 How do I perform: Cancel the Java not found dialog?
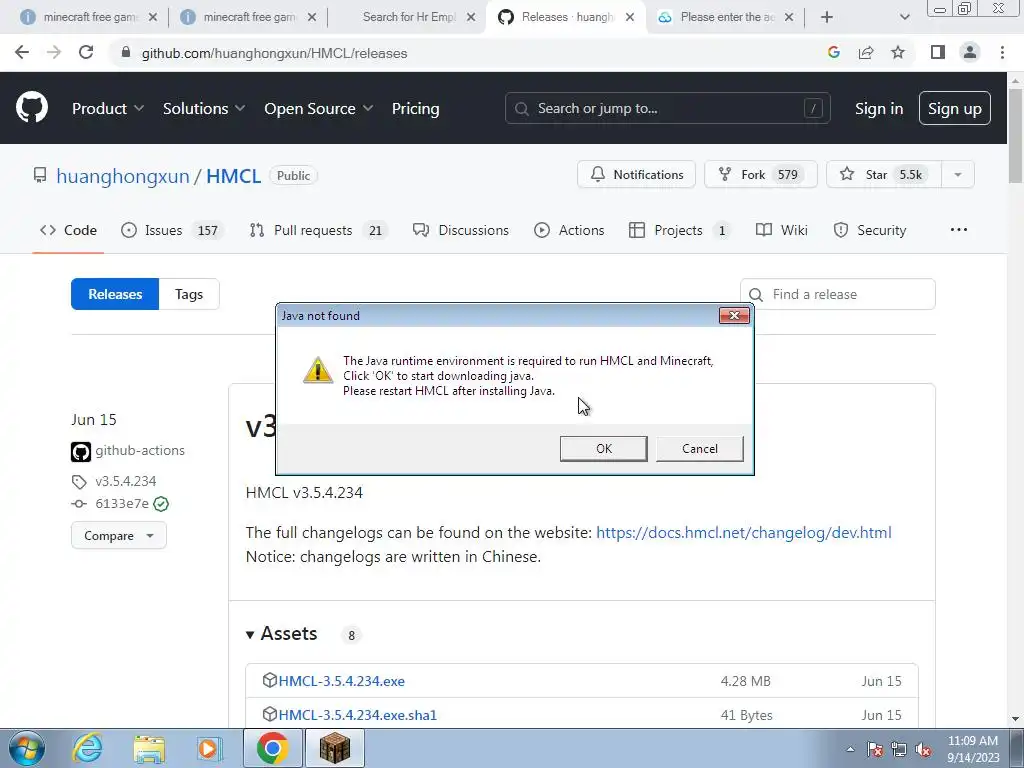pos(699,449)
